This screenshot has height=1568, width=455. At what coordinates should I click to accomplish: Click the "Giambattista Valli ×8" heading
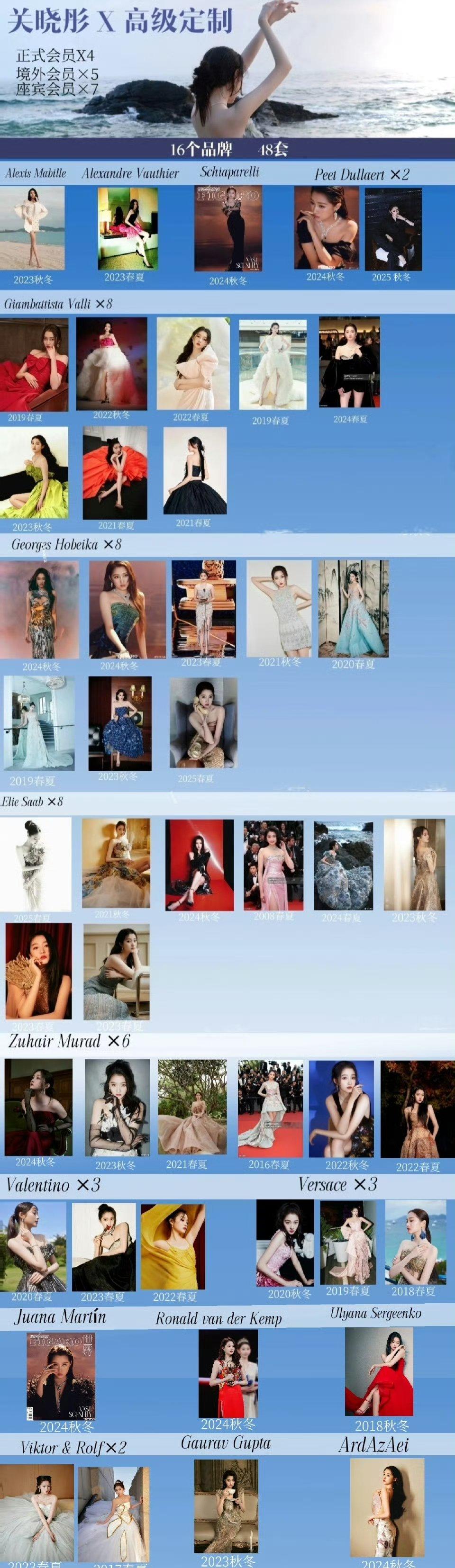tap(58, 303)
